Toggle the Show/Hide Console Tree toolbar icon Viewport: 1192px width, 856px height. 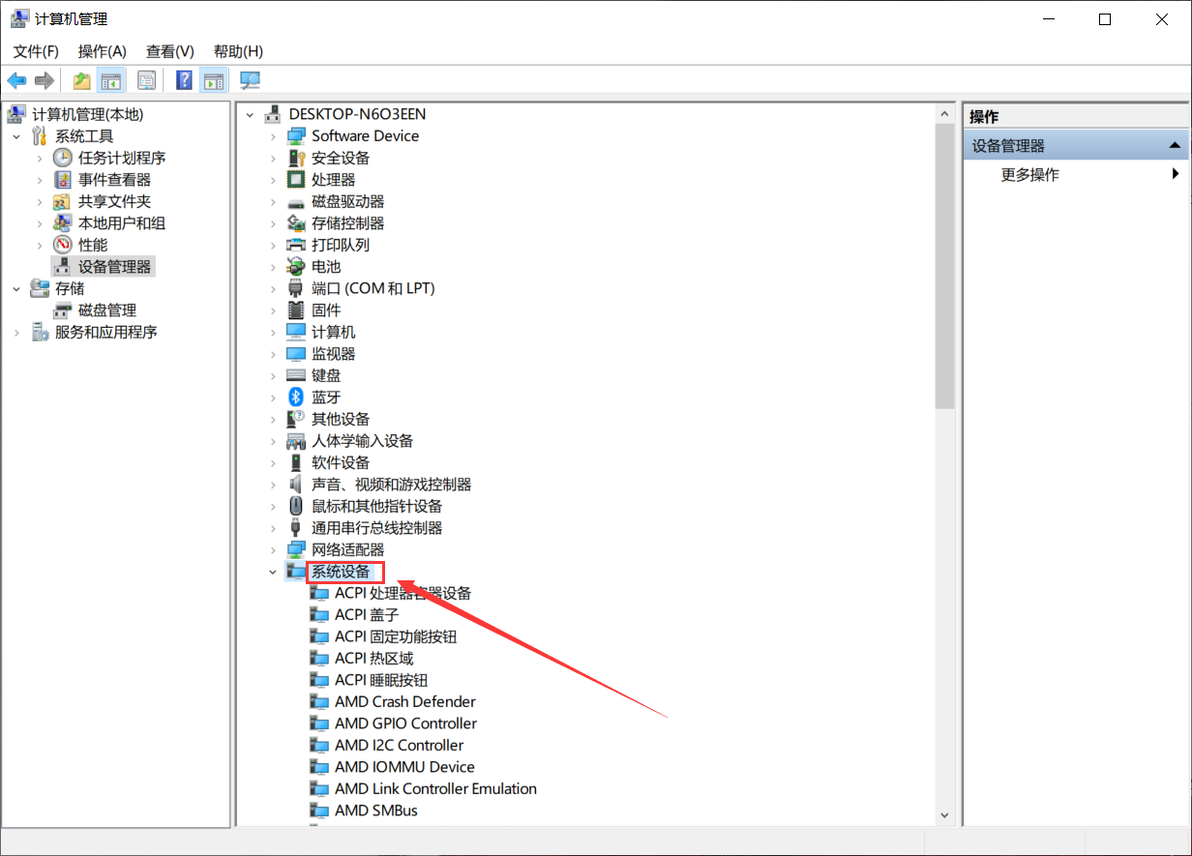111,80
